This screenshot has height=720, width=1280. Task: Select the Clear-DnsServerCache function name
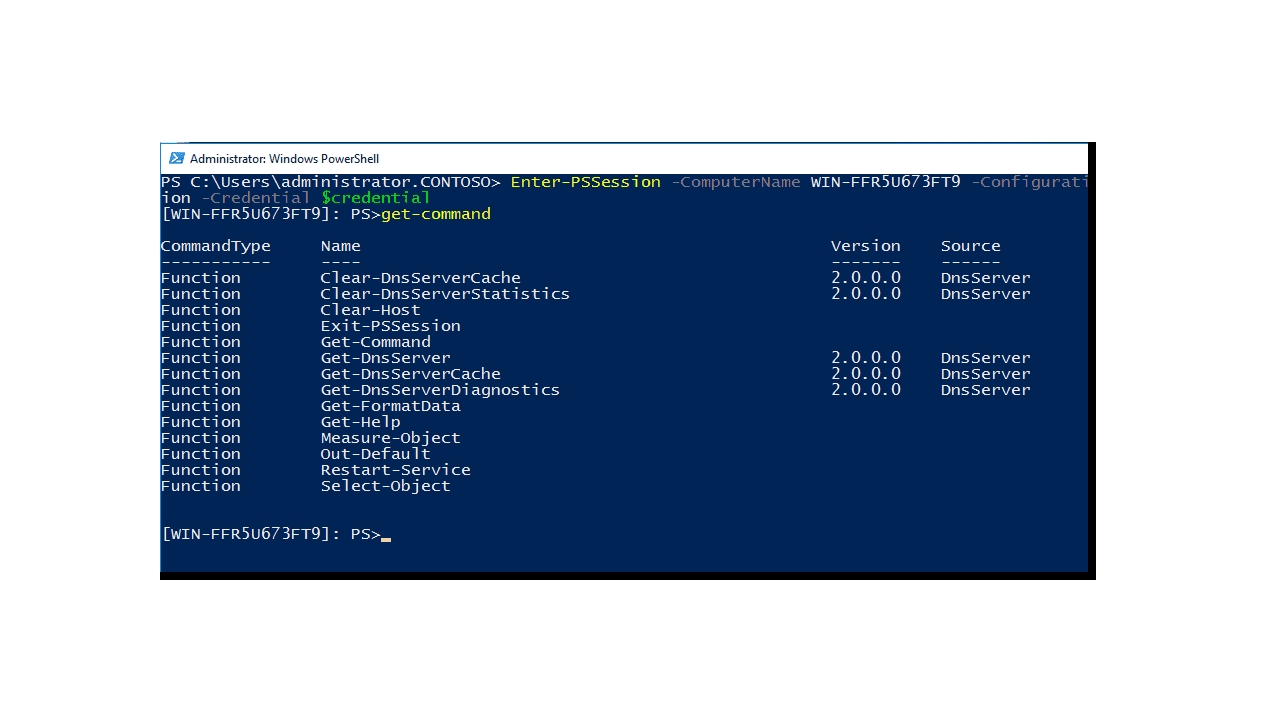point(420,278)
